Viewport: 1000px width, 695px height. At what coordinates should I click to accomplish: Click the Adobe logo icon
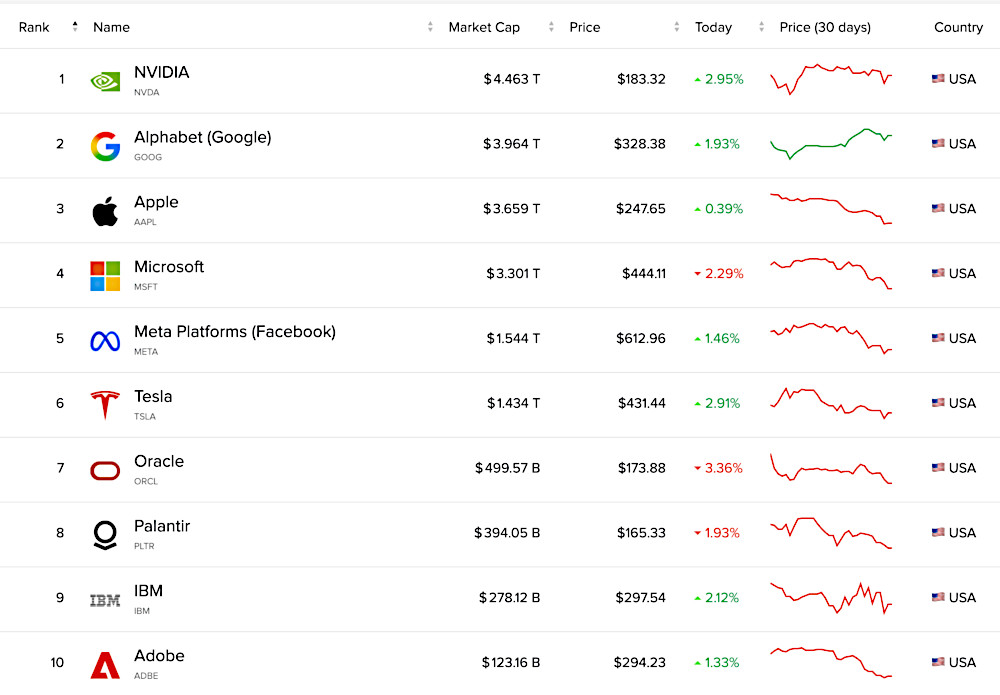pyautogui.click(x=105, y=664)
